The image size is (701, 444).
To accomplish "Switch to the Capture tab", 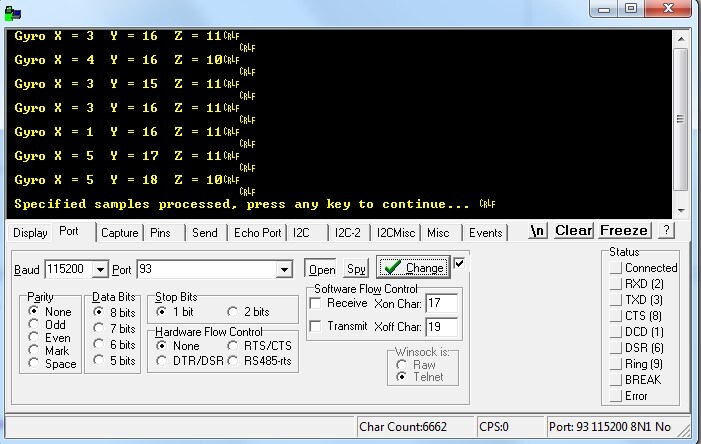I will (119, 233).
